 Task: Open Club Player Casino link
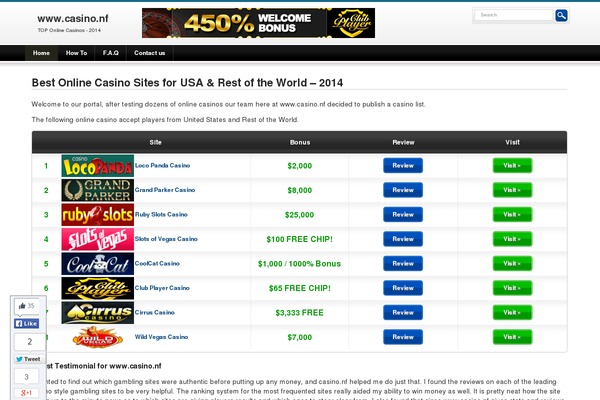click(x=162, y=288)
